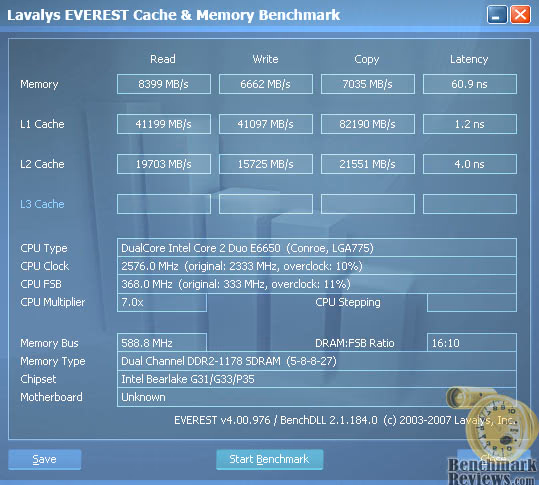The height and width of the screenshot is (485, 539).
Task: Click the Latency column header
Action: pyautogui.click(x=469, y=59)
